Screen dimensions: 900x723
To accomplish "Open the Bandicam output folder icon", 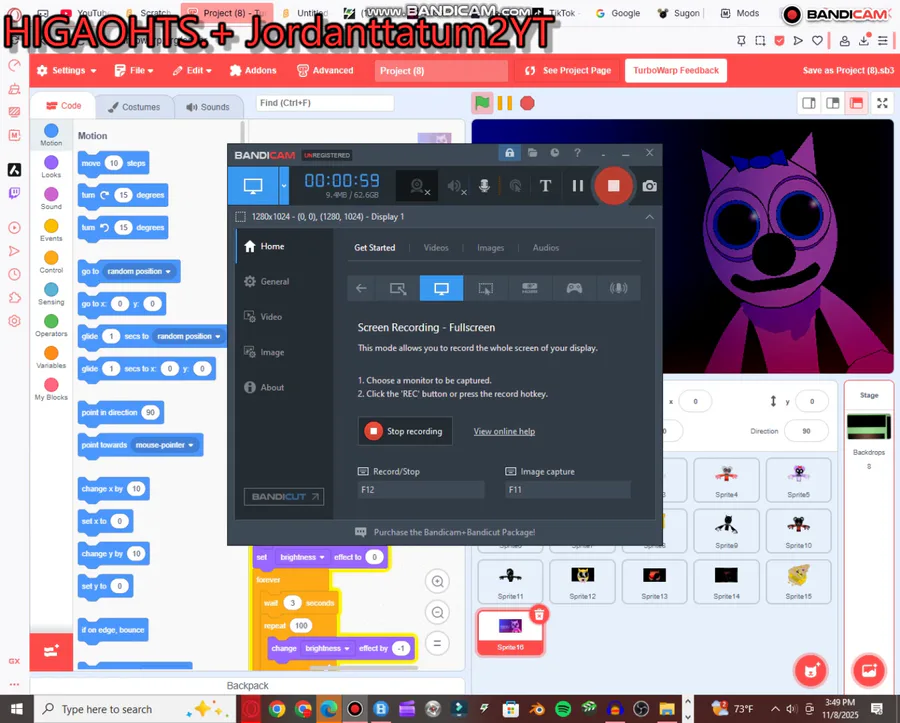I will 532,153.
